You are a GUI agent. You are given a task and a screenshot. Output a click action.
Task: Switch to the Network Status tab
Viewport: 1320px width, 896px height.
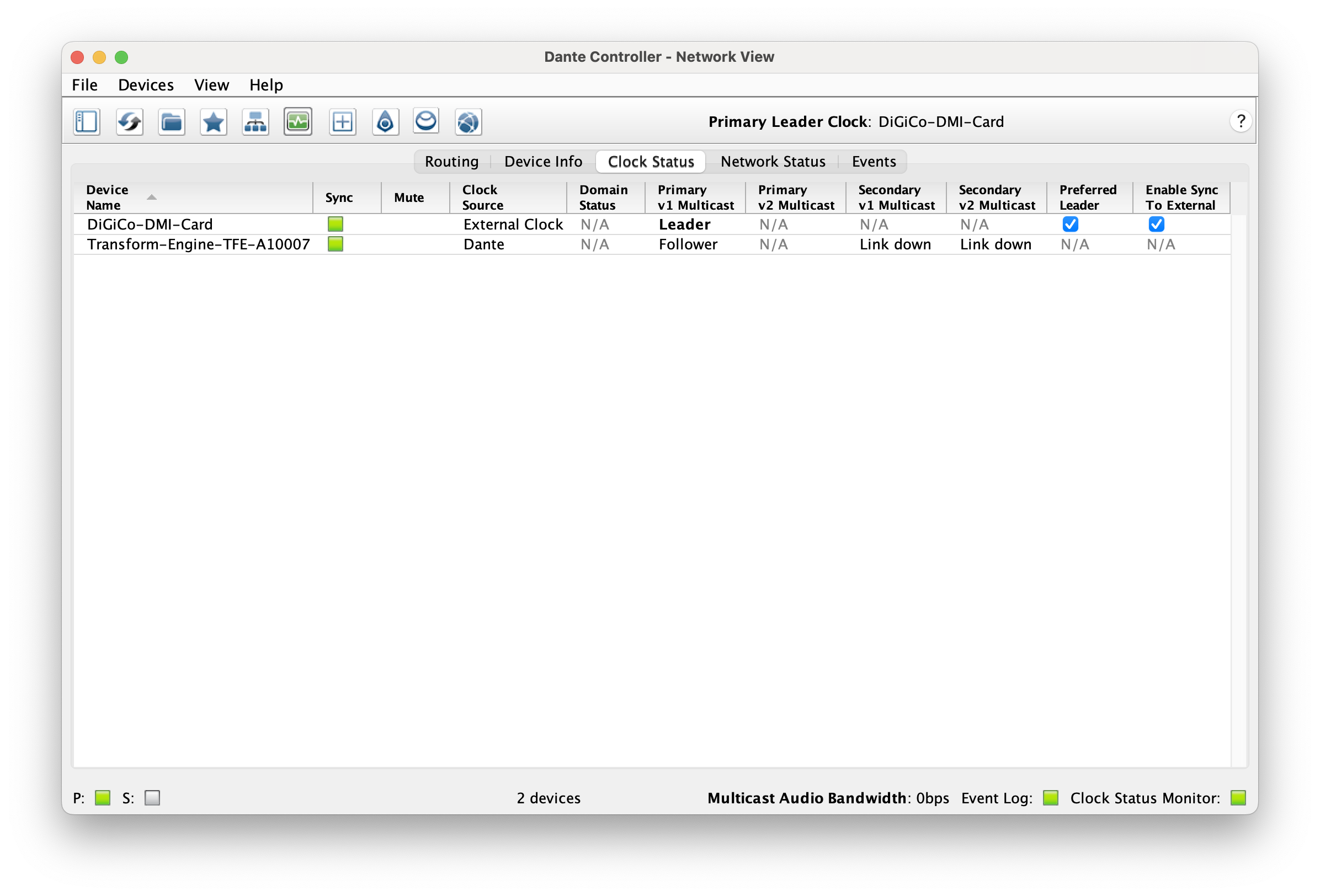(x=773, y=162)
